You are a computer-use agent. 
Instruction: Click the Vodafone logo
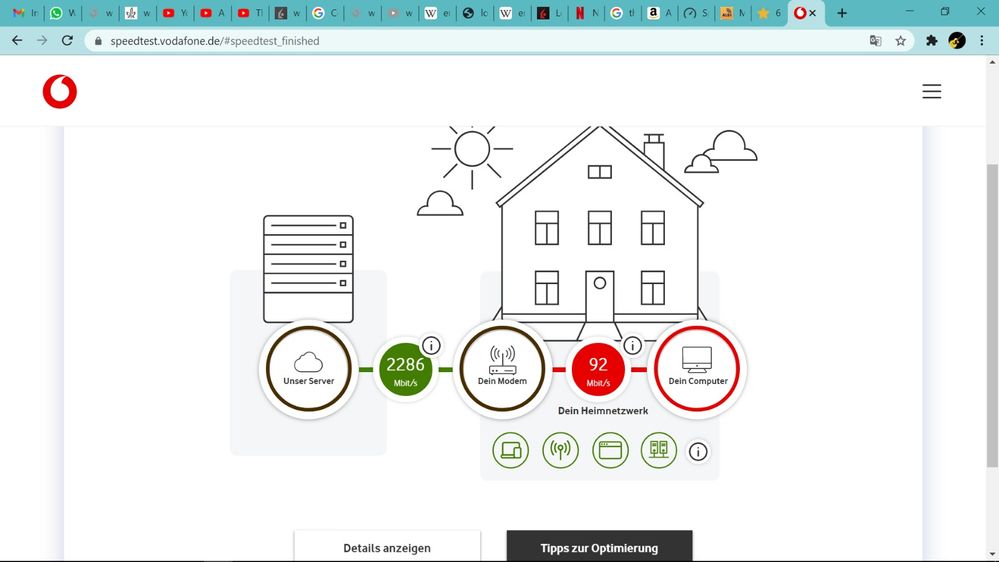[60, 92]
